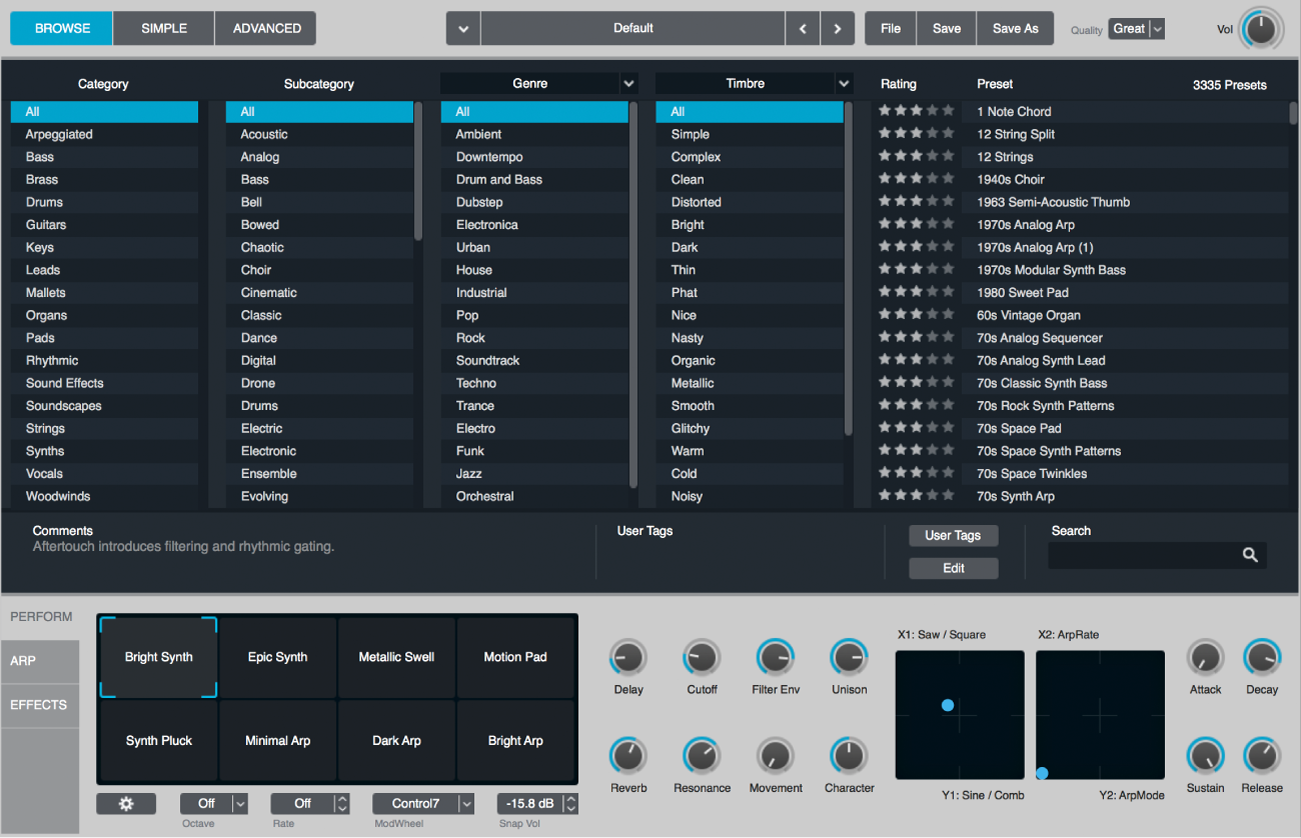Image resolution: width=1301 pixels, height=838 pixels.
Task: Select the Dubstep genre
Action: pyautogui.click(x=534, y=202)
